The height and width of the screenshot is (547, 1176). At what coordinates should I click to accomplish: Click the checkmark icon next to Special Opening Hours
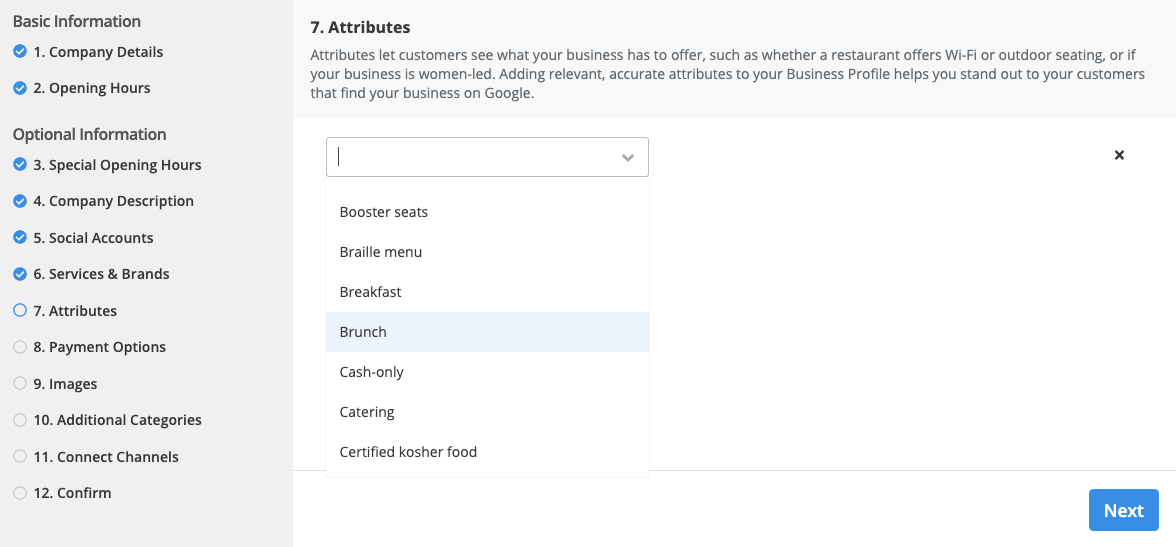tap(20, 164)
